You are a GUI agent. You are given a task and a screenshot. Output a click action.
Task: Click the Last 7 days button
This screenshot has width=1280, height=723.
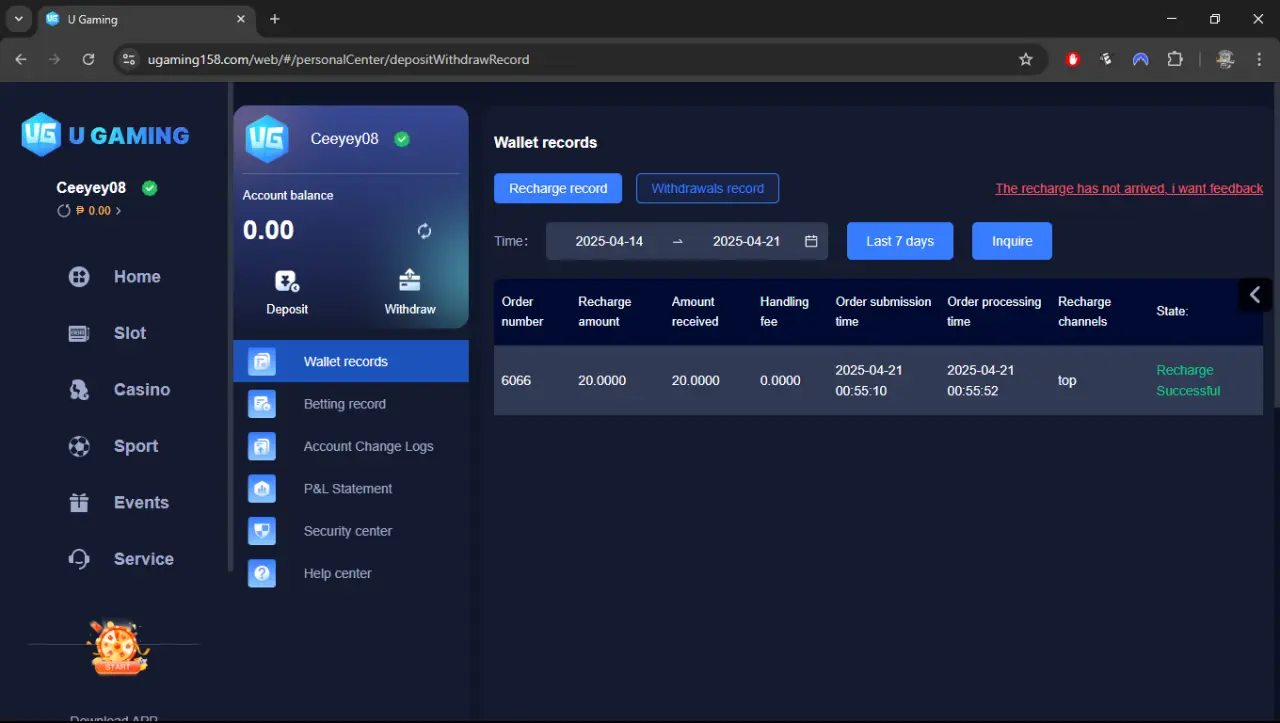coord(900,241)
